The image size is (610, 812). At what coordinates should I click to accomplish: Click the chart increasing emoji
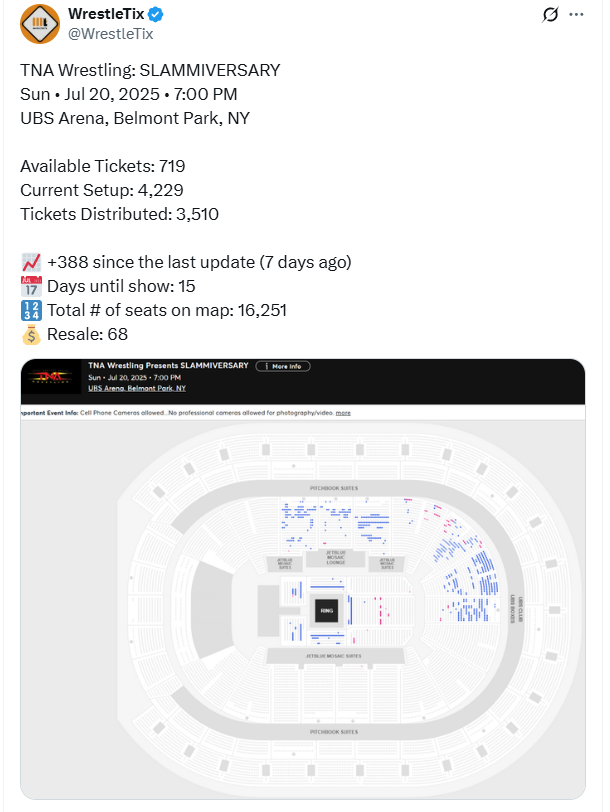pyautogui.click(x=30, y=263)
